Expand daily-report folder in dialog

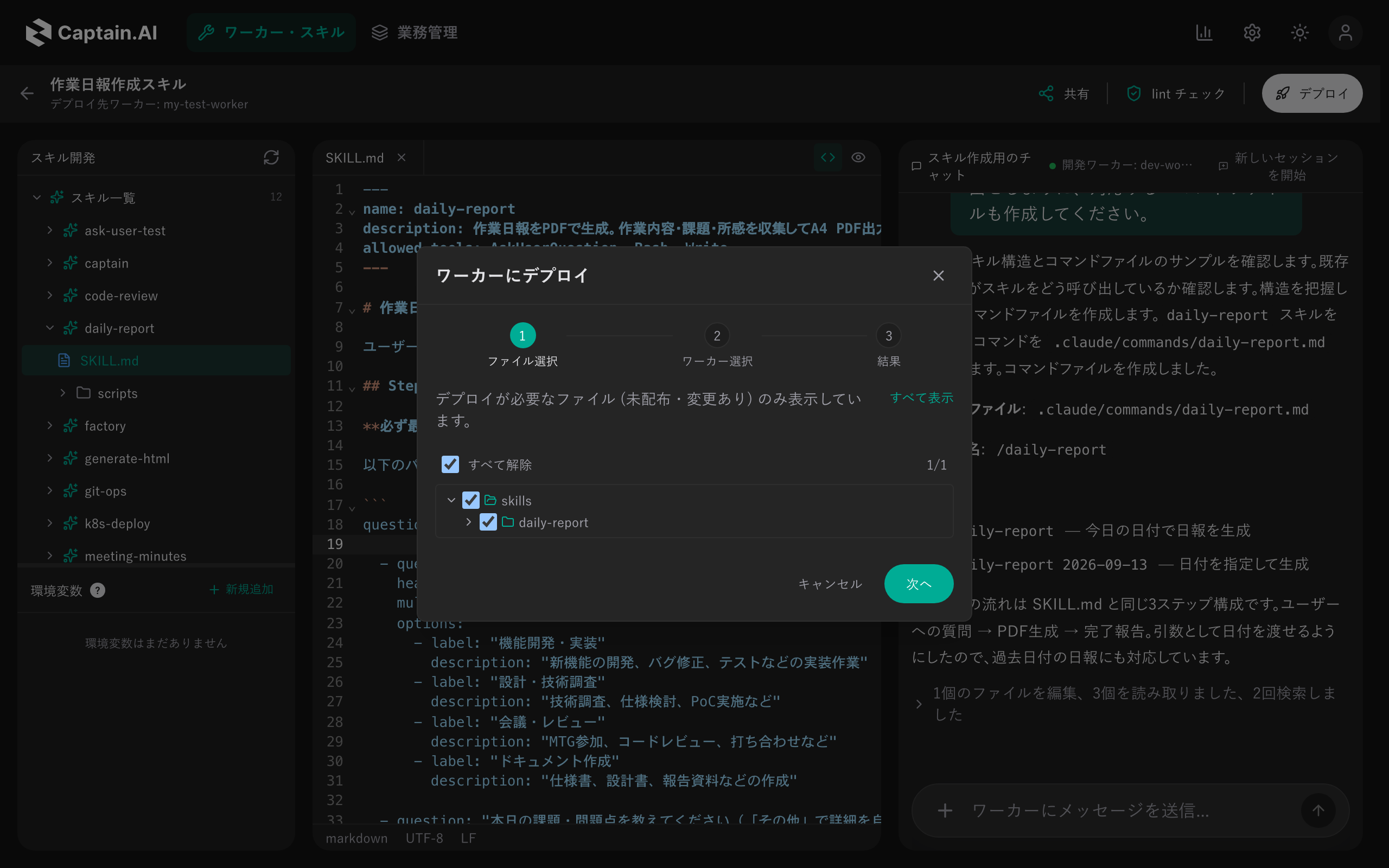point(469,522)
